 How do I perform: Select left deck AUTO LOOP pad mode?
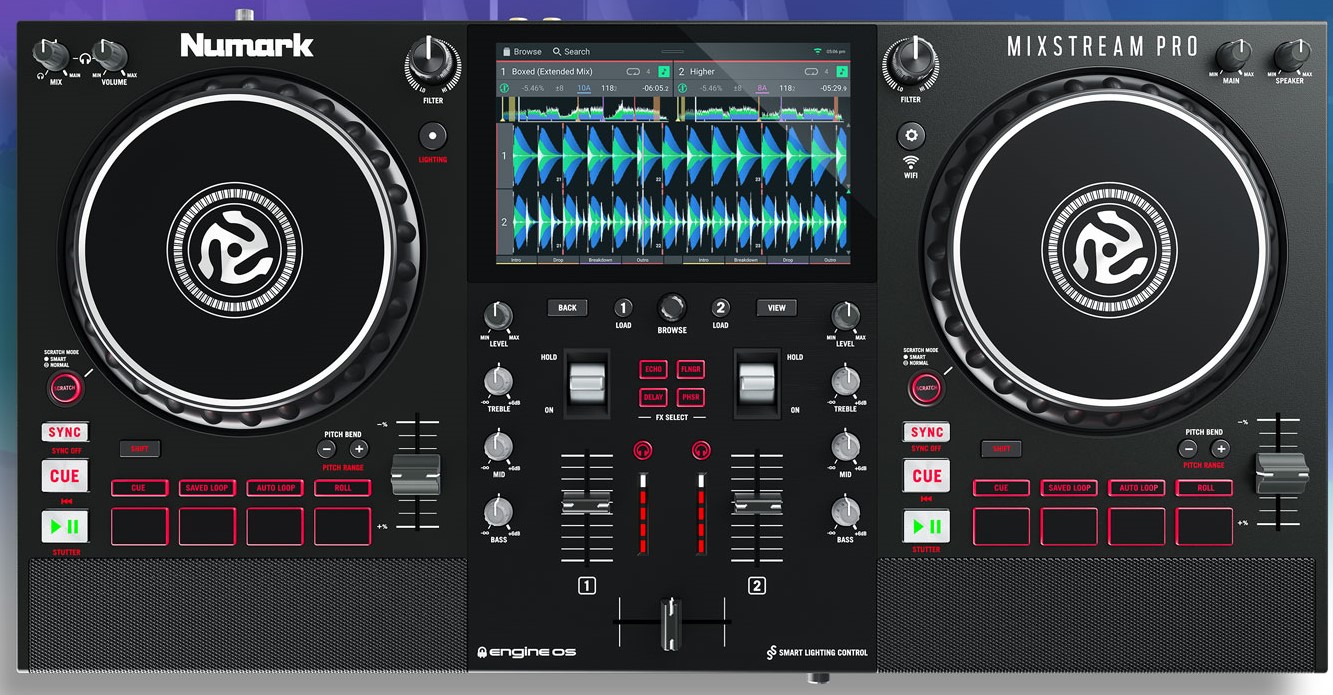pos(275,488)
